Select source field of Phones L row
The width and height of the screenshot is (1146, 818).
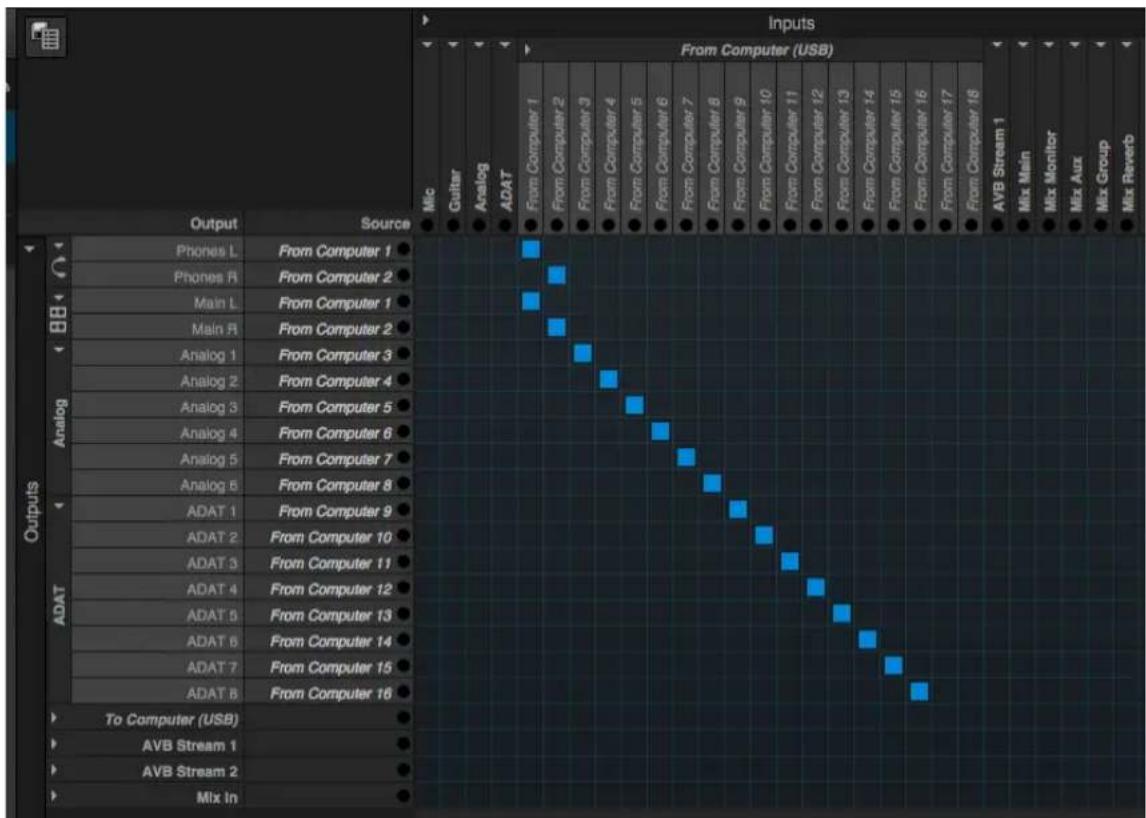327,251
